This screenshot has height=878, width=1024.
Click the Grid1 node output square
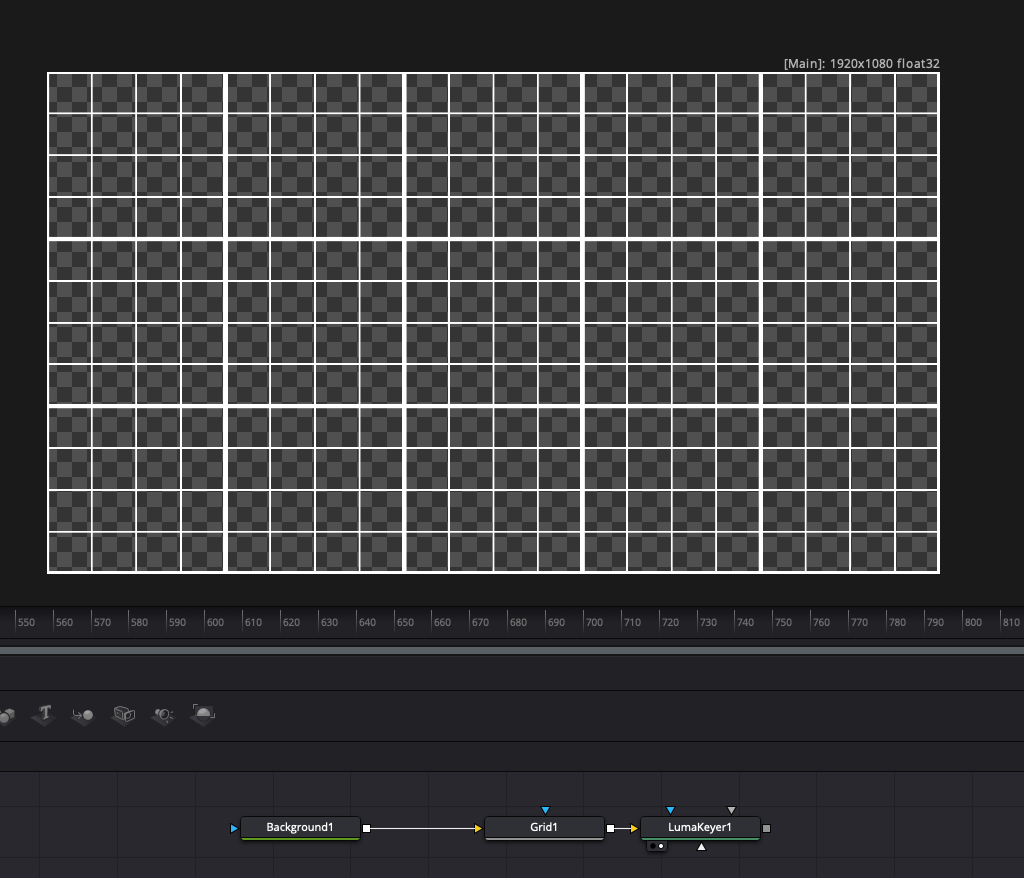point(611,828)
